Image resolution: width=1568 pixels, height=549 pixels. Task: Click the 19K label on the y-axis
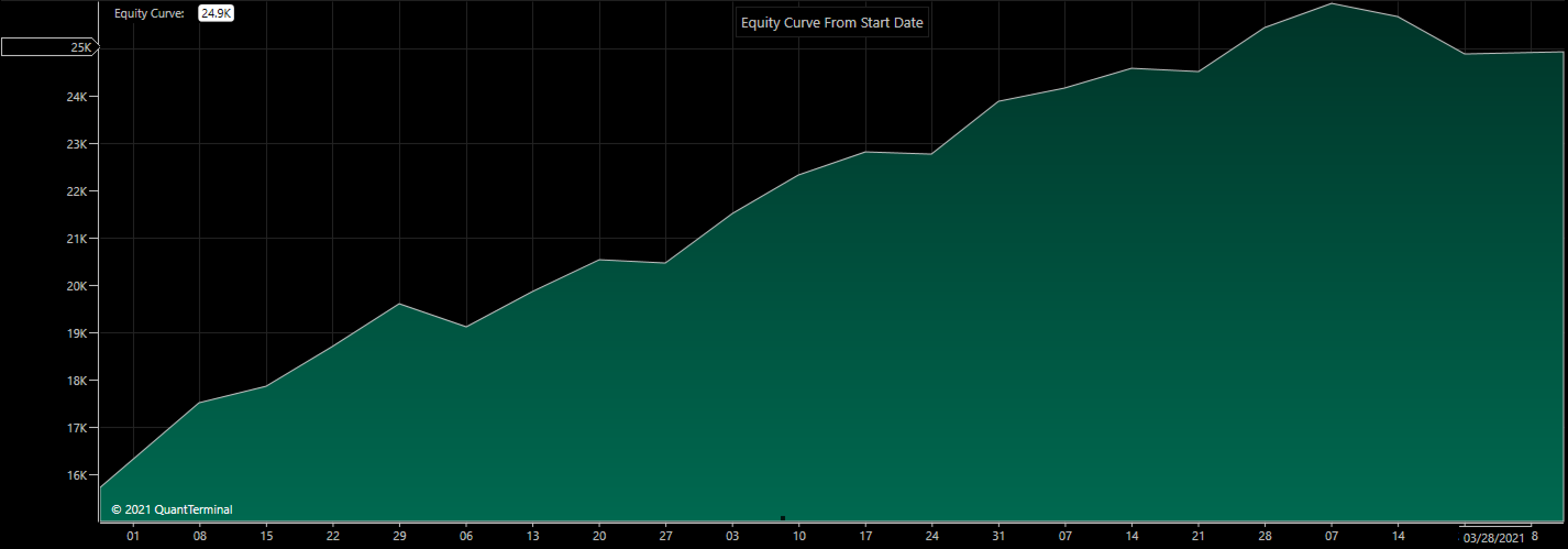(x=77, y=333)
